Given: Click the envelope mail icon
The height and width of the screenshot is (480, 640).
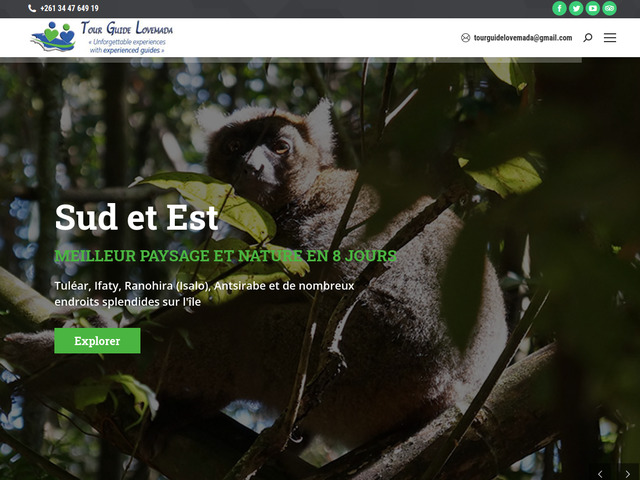Looking at the screenshot, I should point(465,38).
